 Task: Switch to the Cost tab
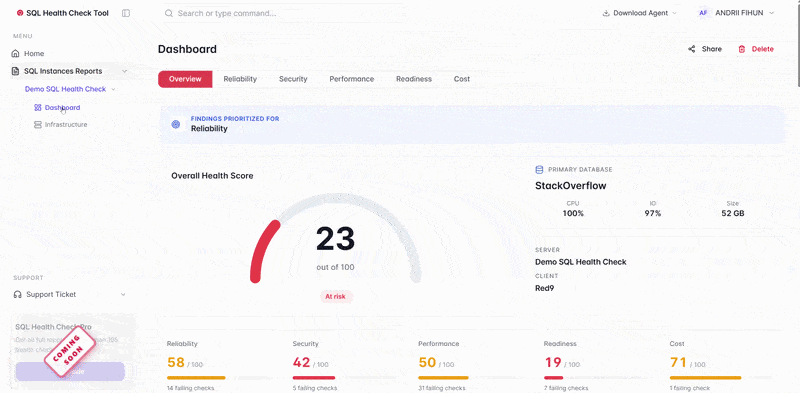(x=462, y=79)
